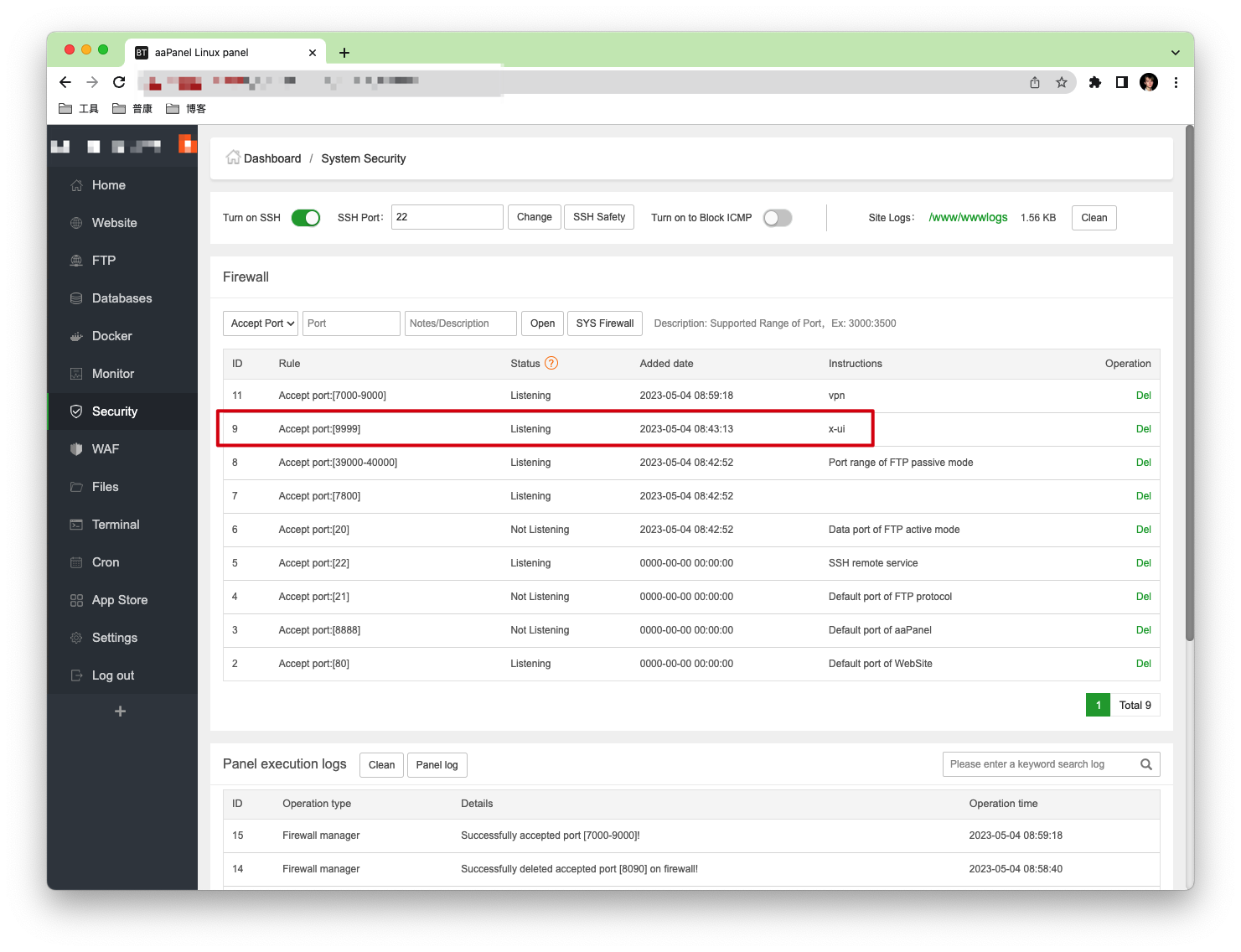
Task: Open the /www/wwwlogs site logs link
Action: pyautogui.click(x=968, y=218)
